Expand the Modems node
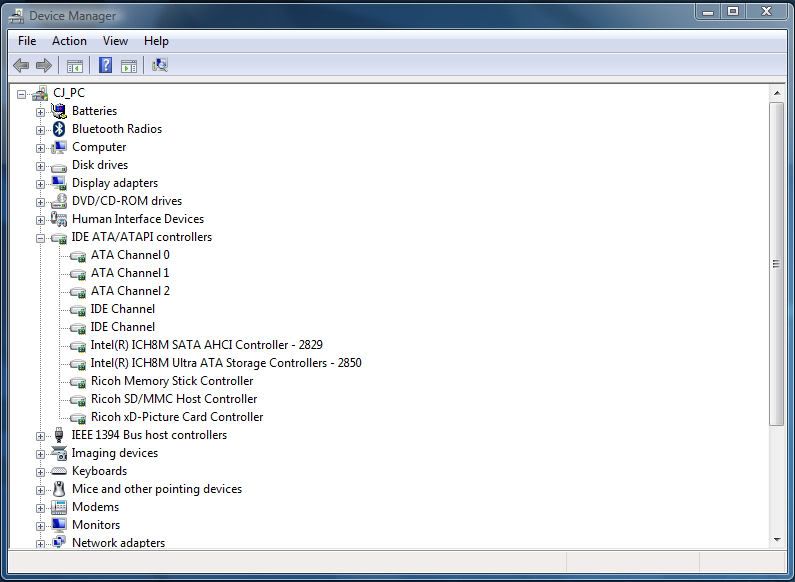 click(40, 508)
